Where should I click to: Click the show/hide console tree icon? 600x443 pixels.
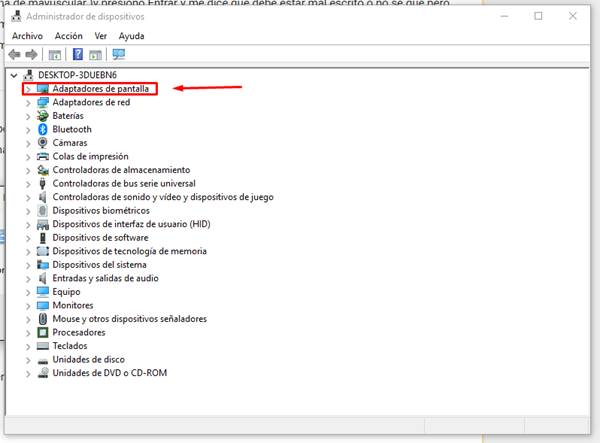tap(55, 55)
